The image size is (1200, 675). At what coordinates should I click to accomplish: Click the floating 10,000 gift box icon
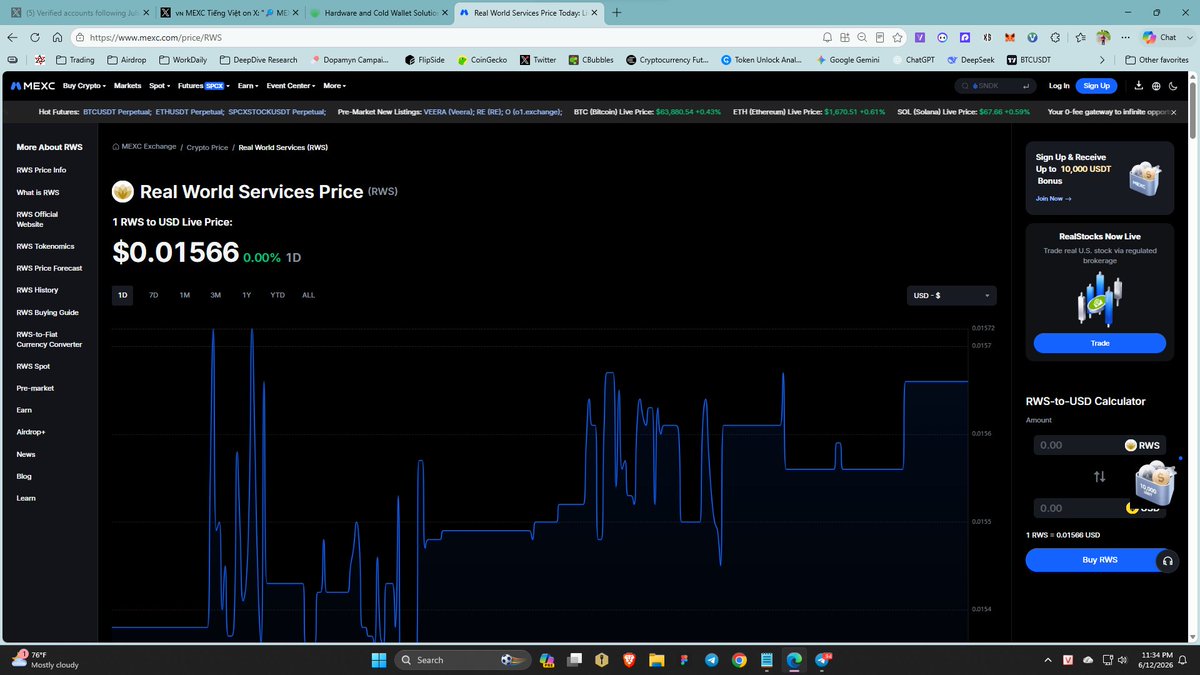pos(1153,485)
